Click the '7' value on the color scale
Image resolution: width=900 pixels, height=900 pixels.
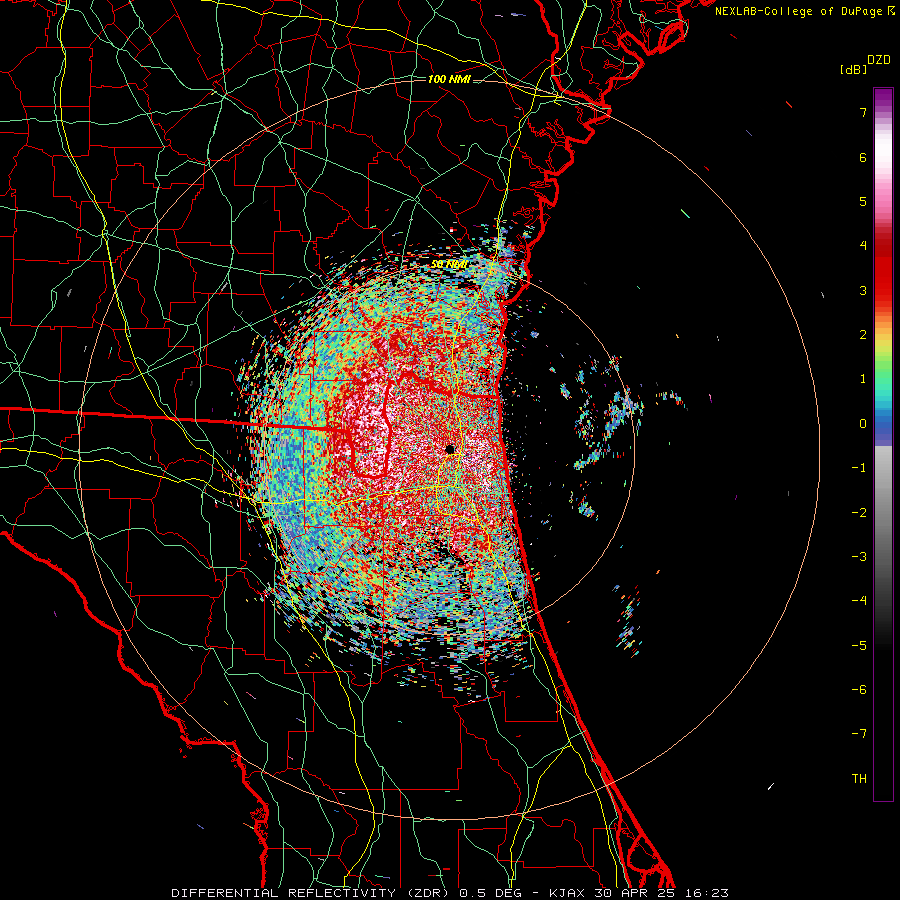[863, 112]
